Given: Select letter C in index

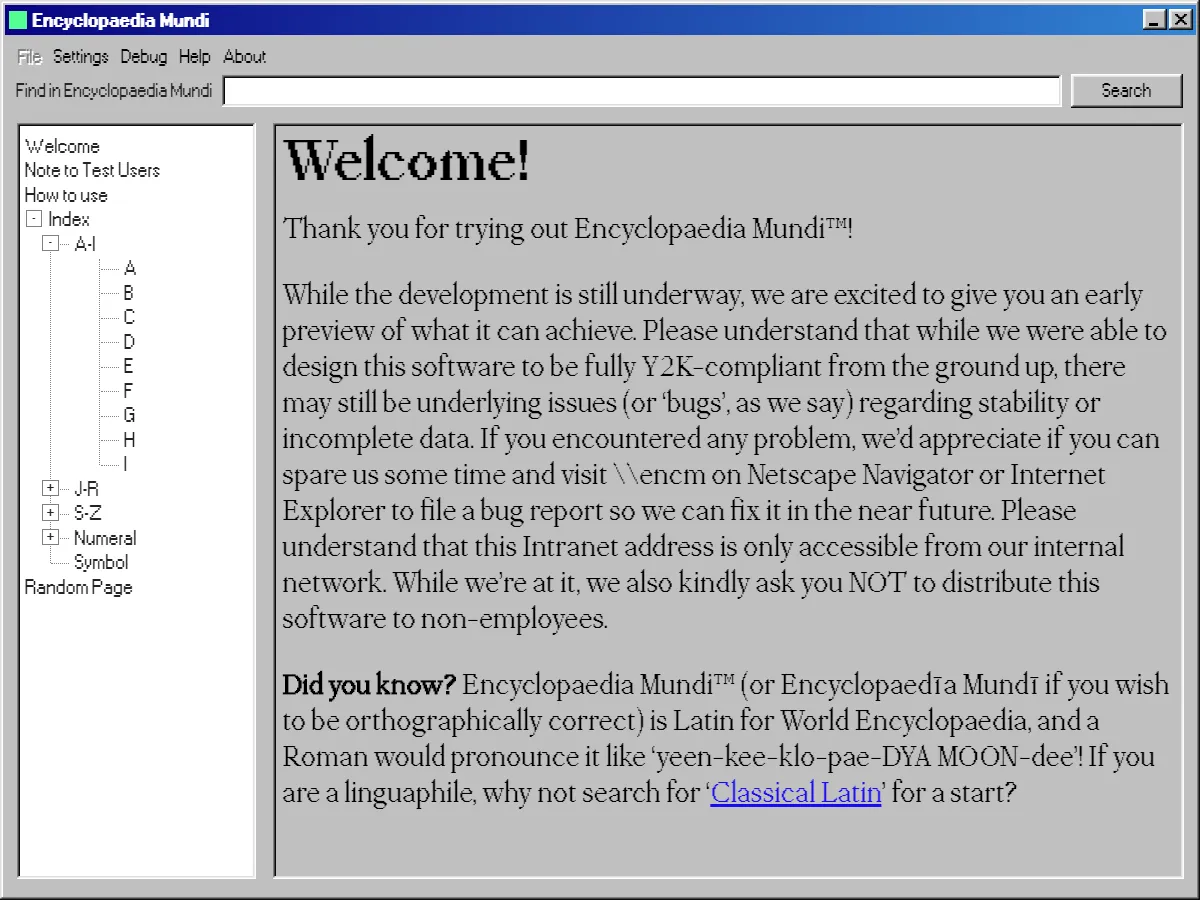Looking at the screenshot, I should 129,317.
